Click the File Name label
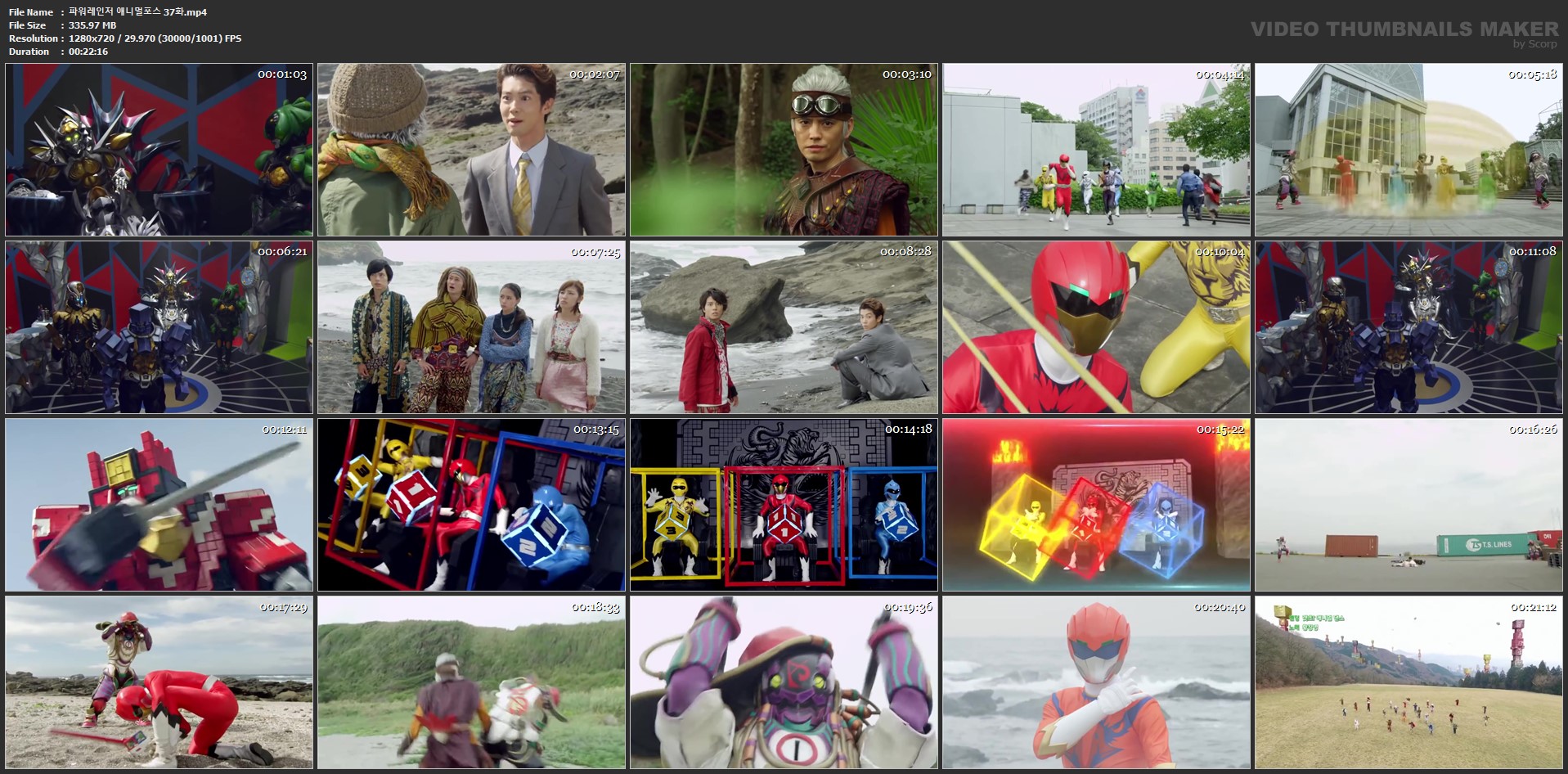This screenshot has height=774, width=1568. tap(31, 12)
